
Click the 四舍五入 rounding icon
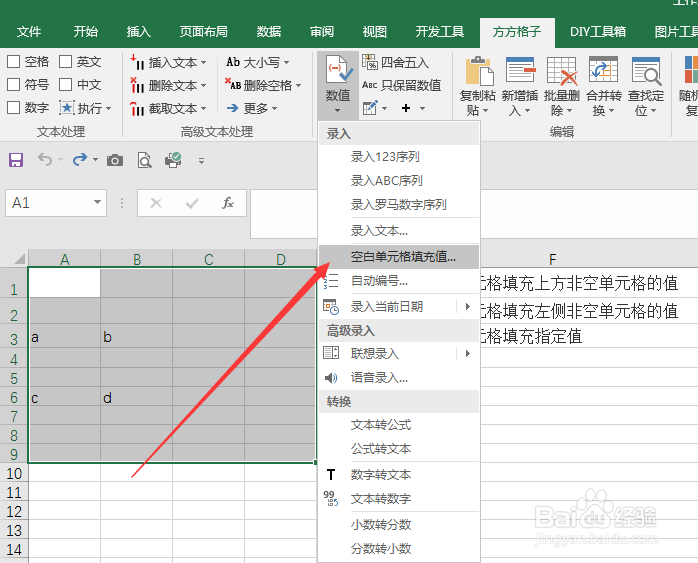(x=369, y=62)
